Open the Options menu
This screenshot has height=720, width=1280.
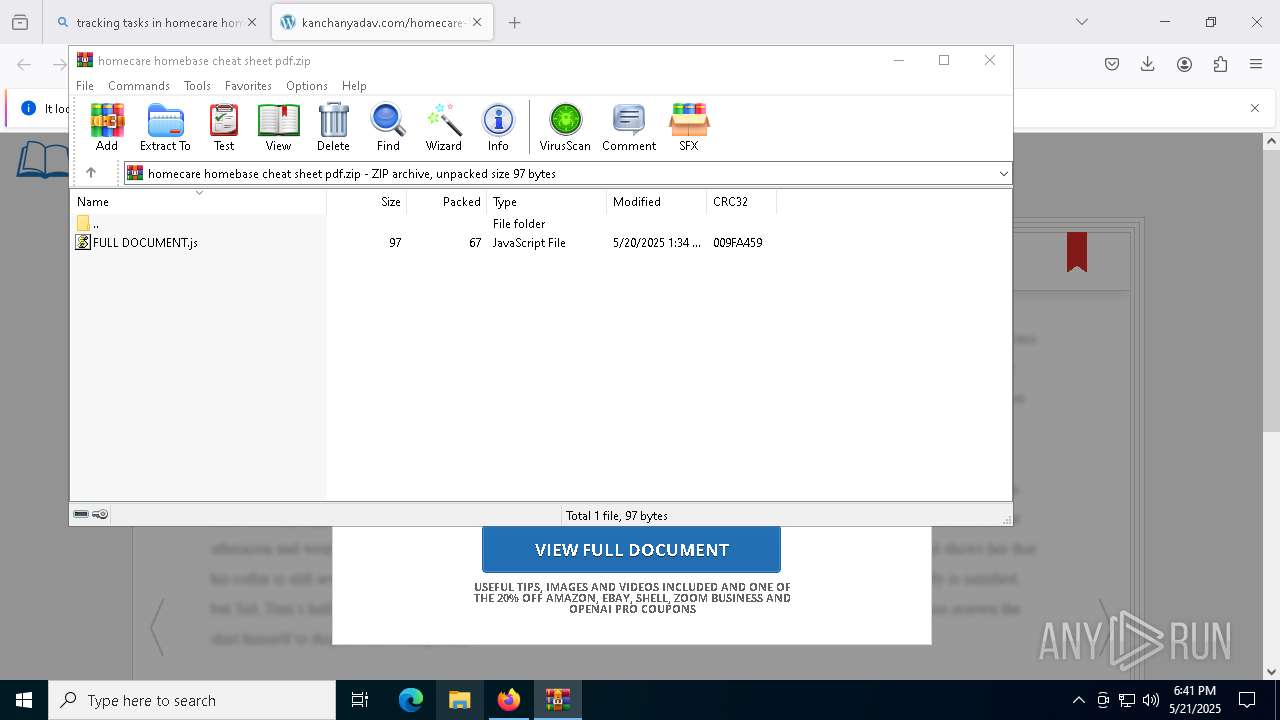pyautogui.click(x=307, y=86)
